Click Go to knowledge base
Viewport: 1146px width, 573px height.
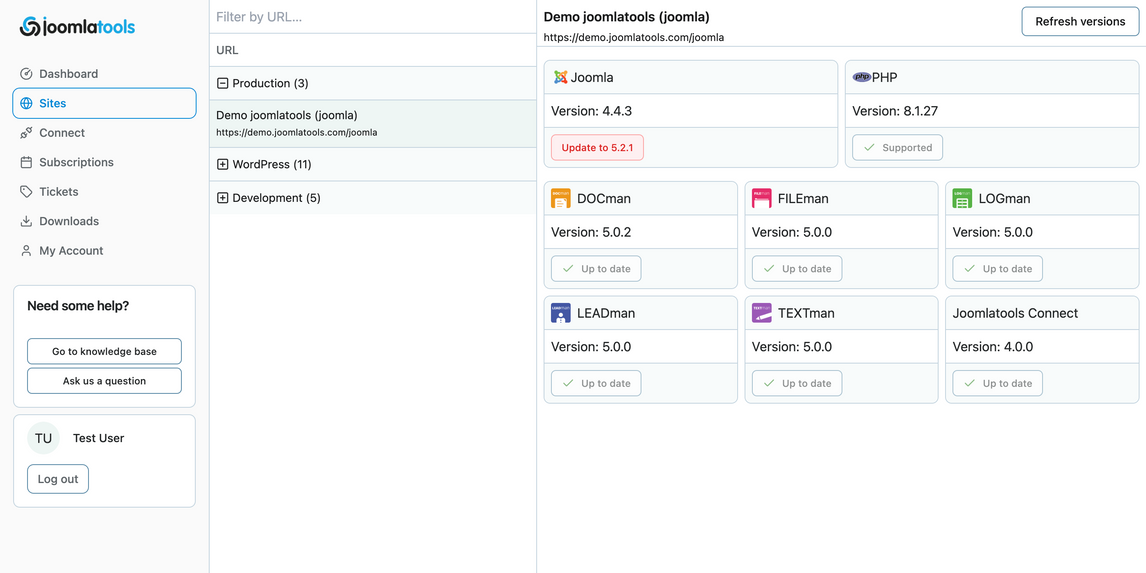[x=105, y=352]
